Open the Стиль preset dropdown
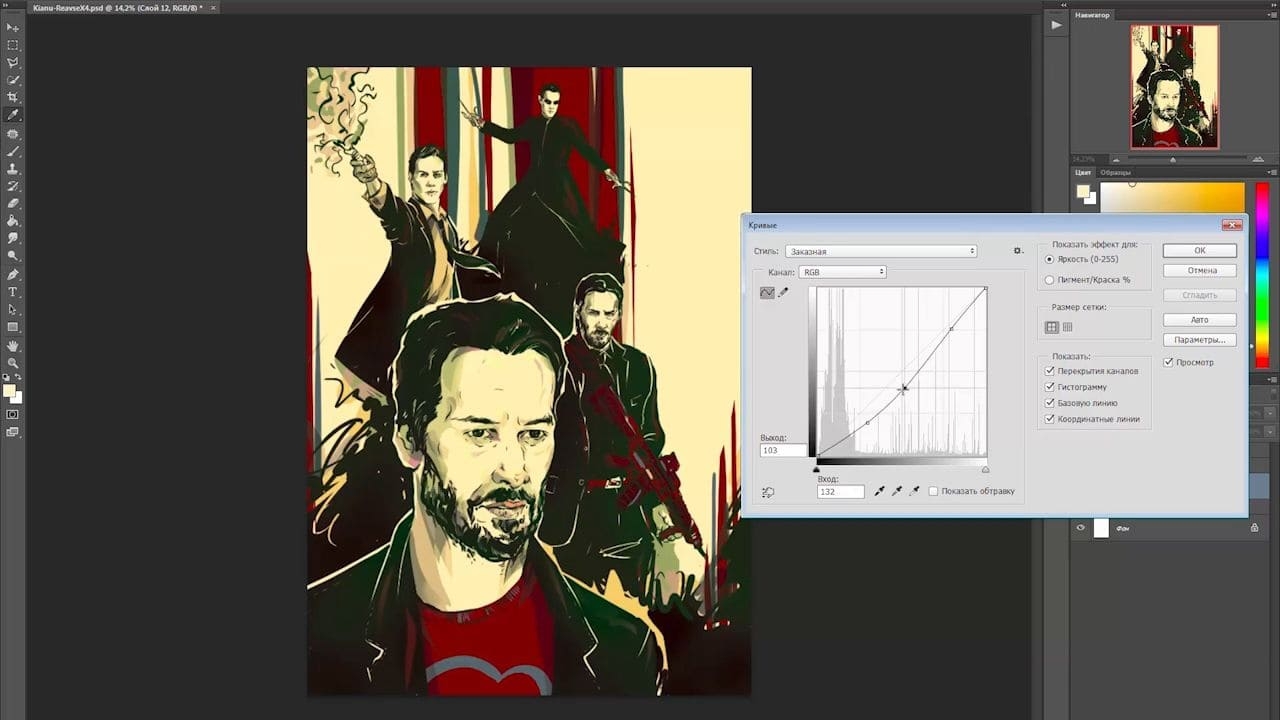The height and width of the screenshot is (720, 1280). pyautogui.click(x=881, y=251)
